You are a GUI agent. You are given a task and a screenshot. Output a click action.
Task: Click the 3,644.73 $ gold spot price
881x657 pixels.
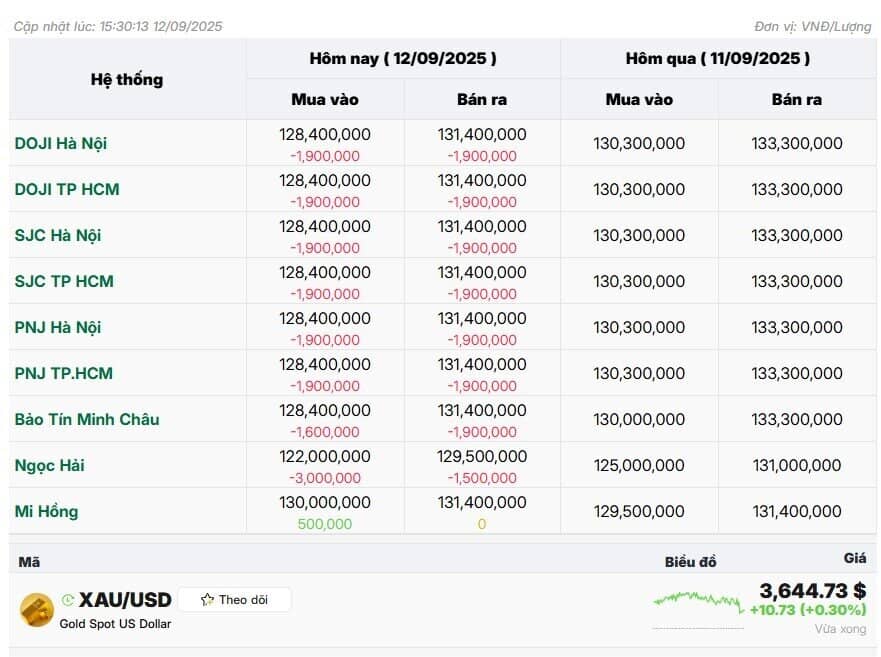click(x=812, y=591)
